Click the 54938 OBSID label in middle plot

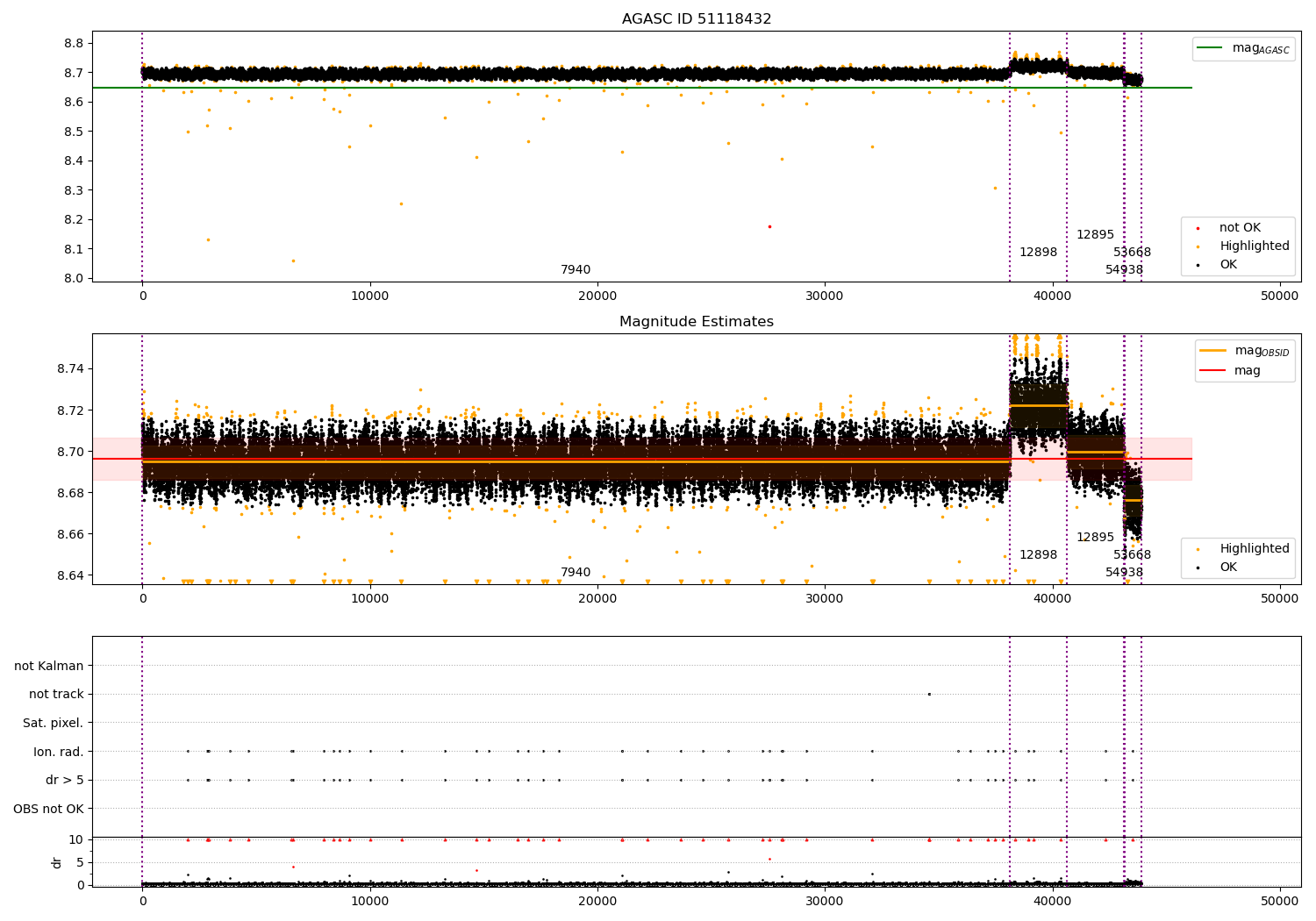[1124, 573]
